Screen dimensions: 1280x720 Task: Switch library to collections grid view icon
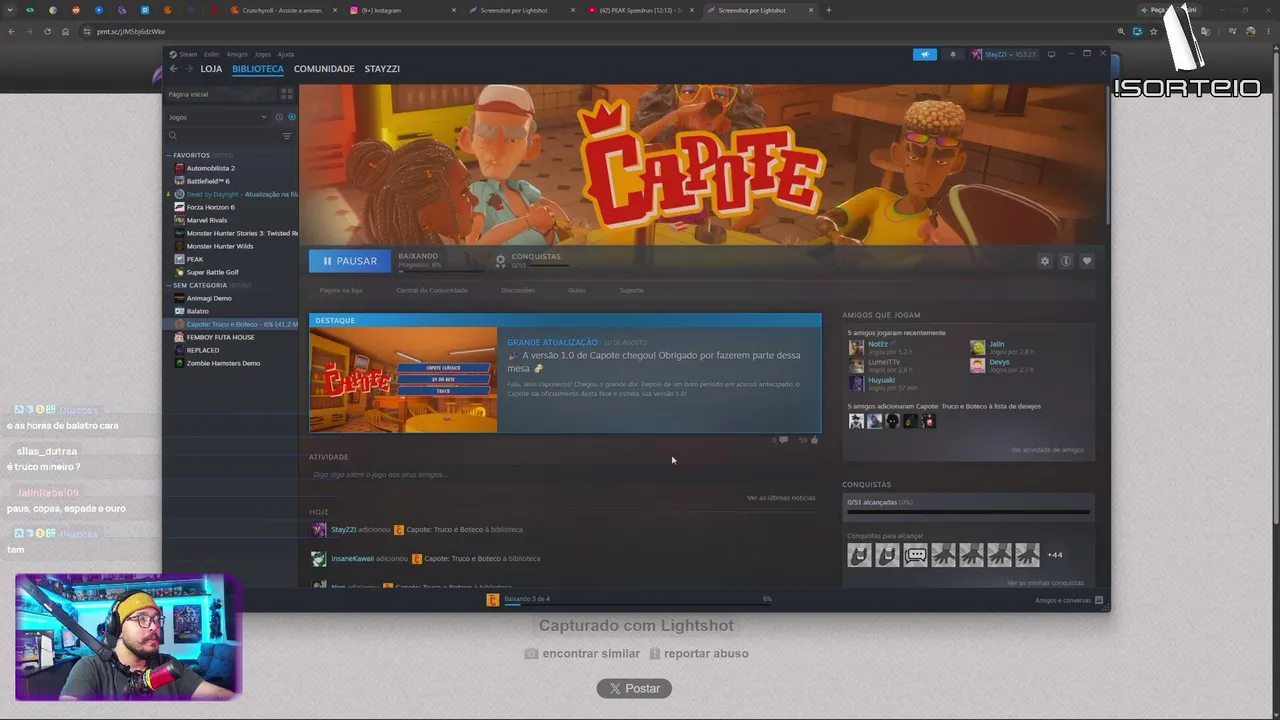coord(287,94)
